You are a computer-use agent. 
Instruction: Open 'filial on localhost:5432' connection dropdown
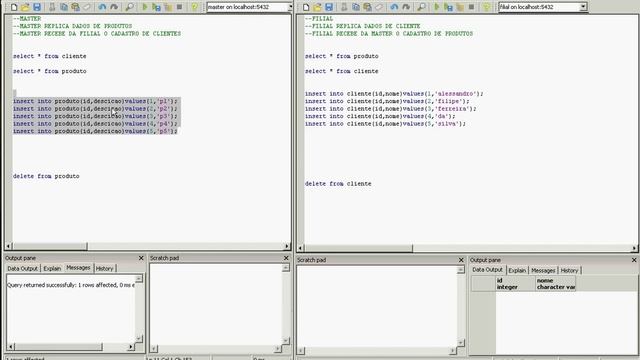coord(583,7)
